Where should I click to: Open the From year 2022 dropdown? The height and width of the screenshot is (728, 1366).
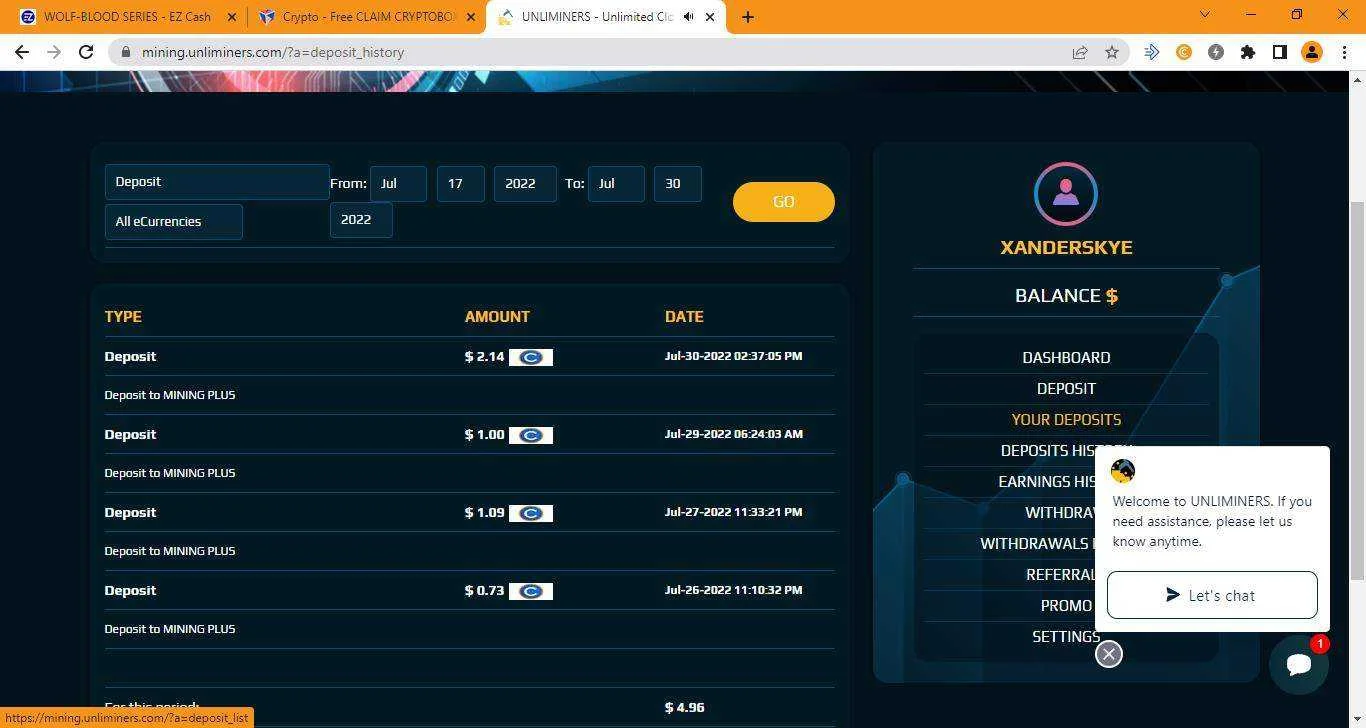pyautogui.click(x=525, y=184)
